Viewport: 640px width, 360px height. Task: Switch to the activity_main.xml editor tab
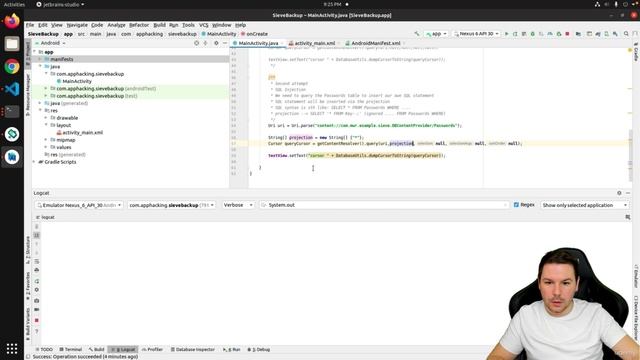(x=314, y=43)
